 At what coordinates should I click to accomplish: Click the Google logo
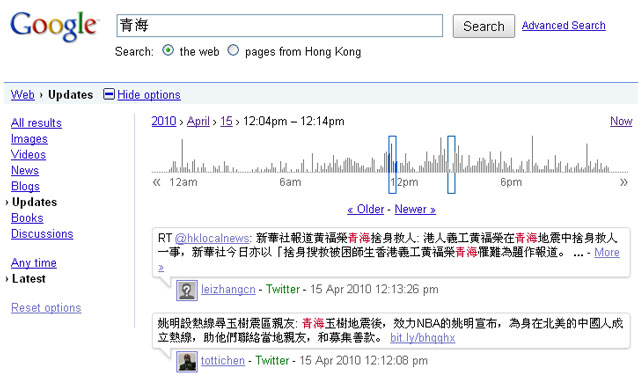pyautogui.click(x=54, y=26)
